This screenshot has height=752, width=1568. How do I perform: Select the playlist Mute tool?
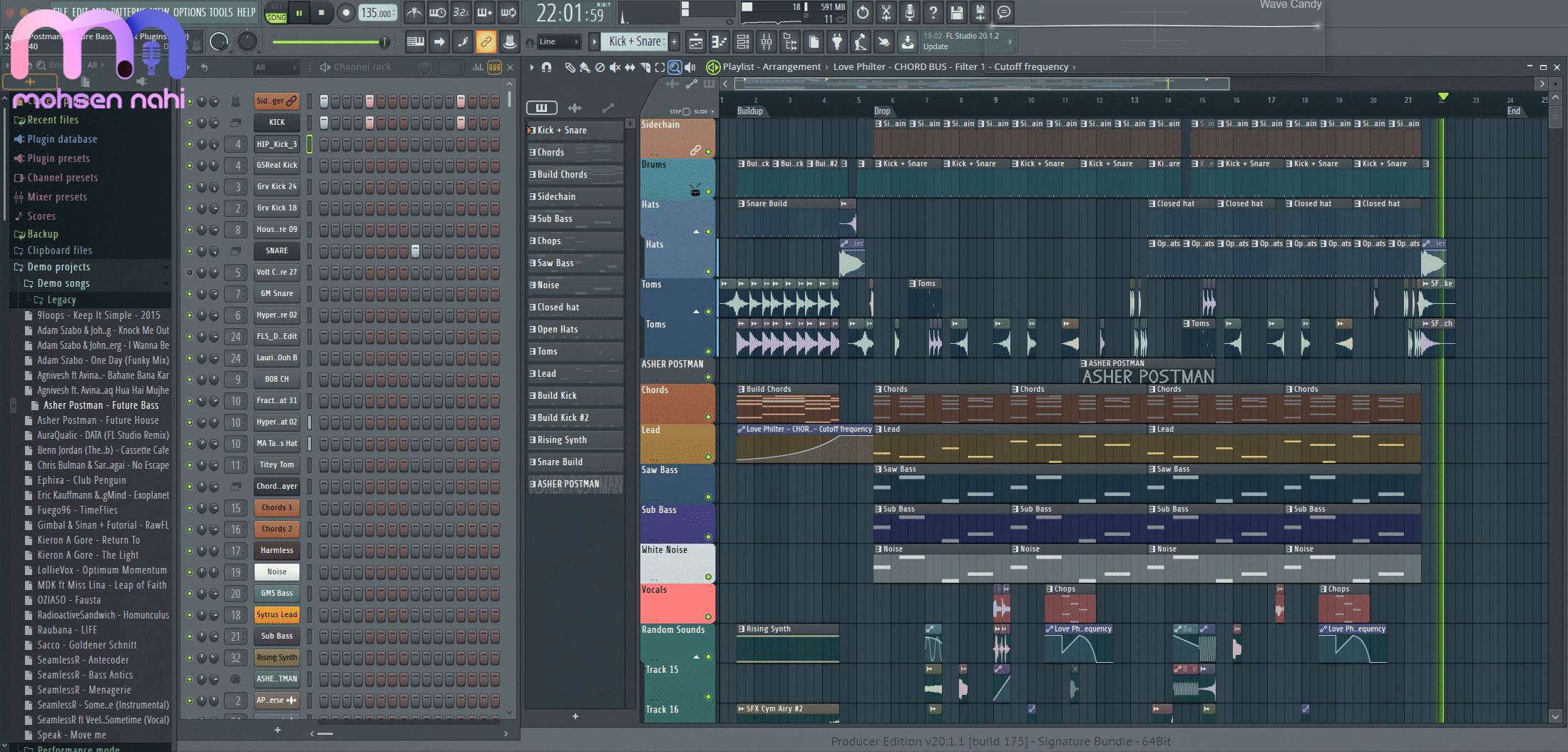615,67
